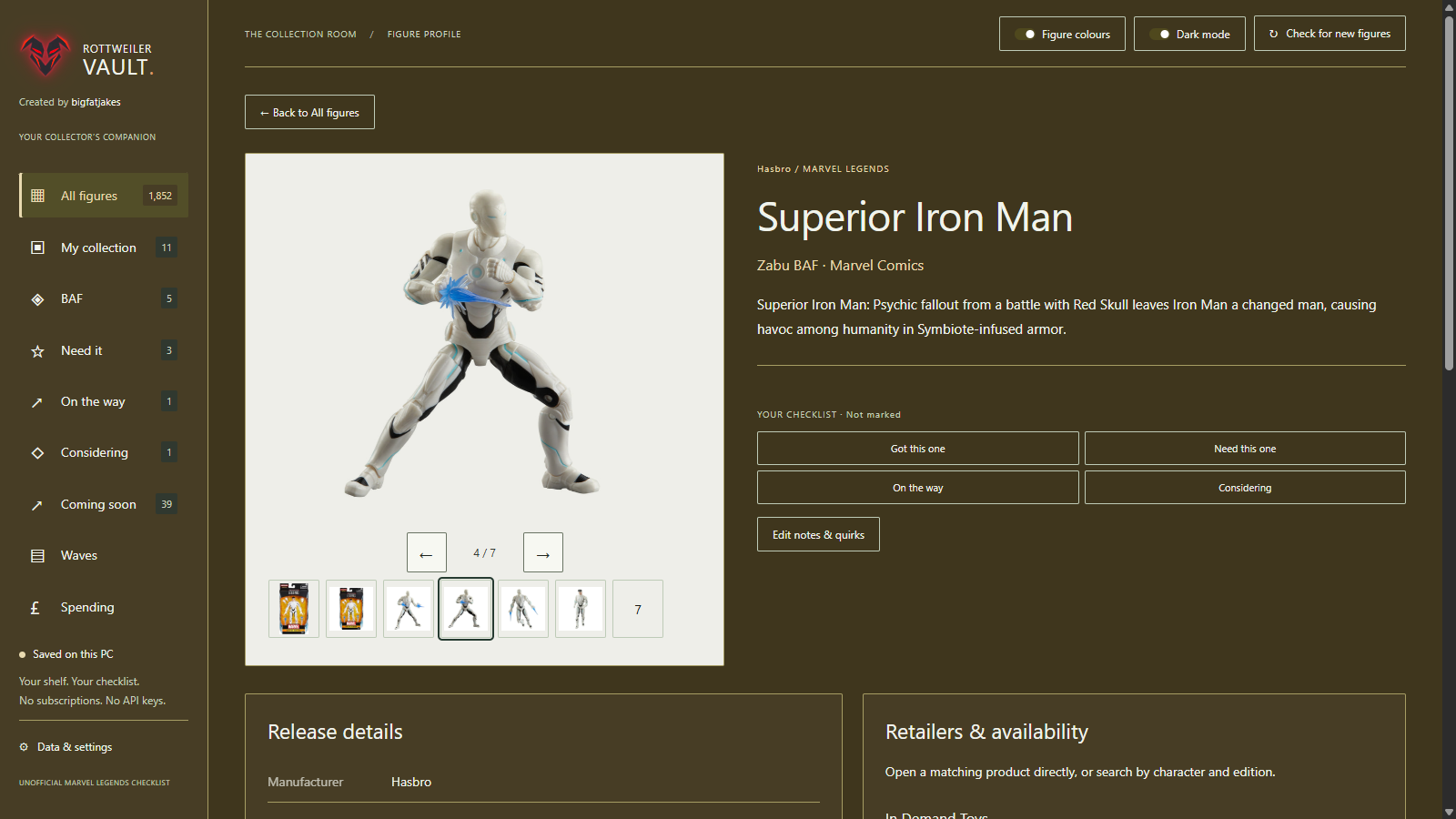Mark figure as Need this one
Screen dimensions: 1456x819
1245,449
